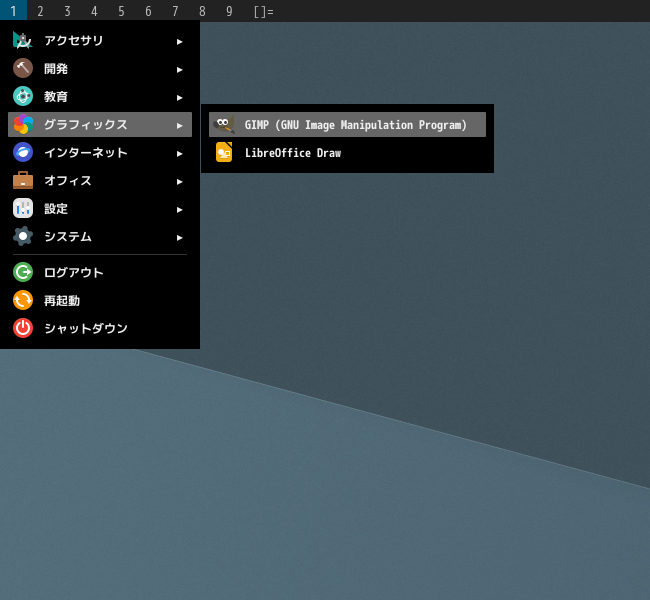Click the LibreOffice Draw yellow icon
The width and height of the screenshot is (650, 600).
click(x=224, y=152)
